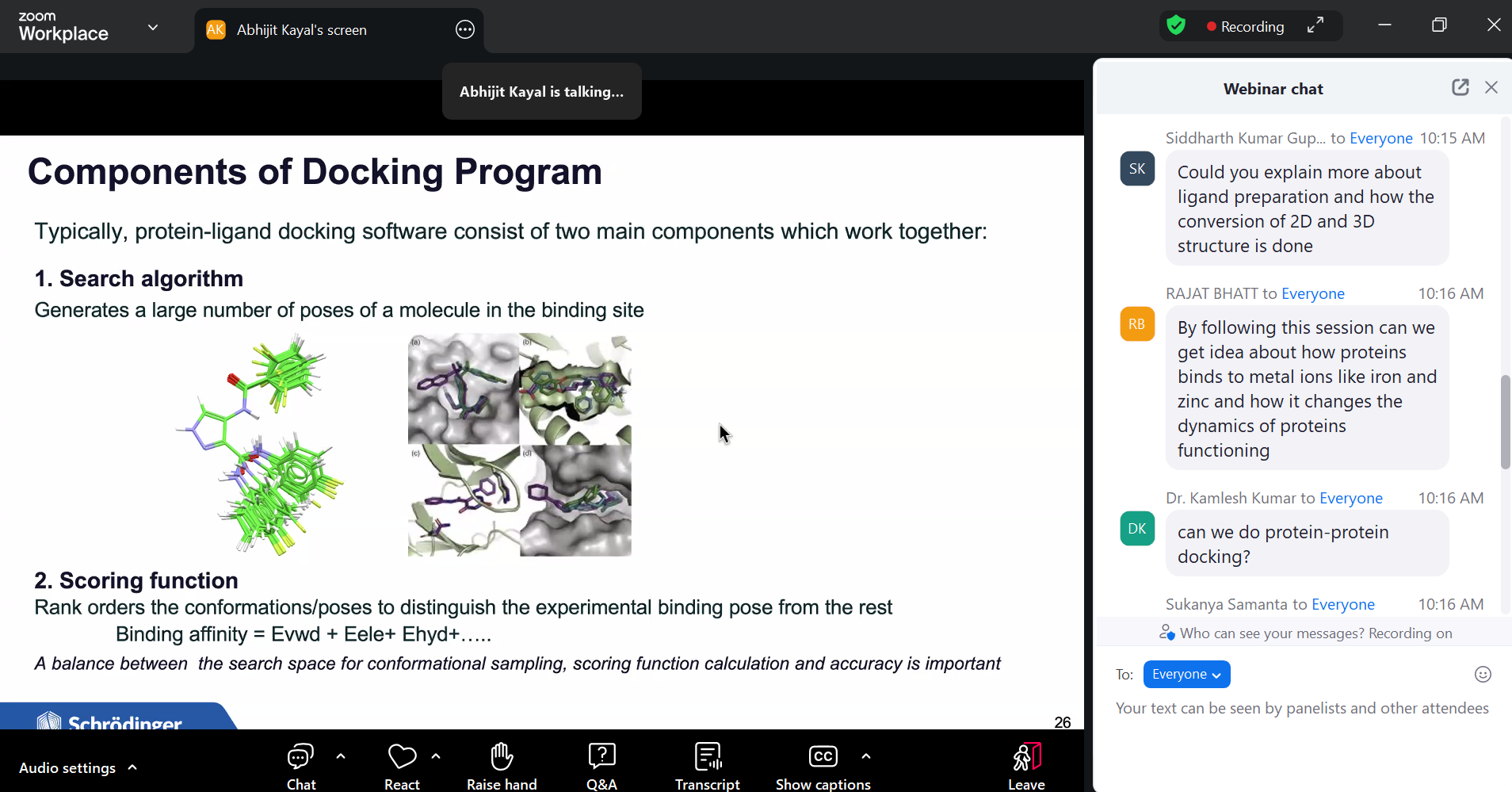Open the Everyone recipient dropdown
The height and width of the screenshot is (792, 1512).
click(1186, 675)
